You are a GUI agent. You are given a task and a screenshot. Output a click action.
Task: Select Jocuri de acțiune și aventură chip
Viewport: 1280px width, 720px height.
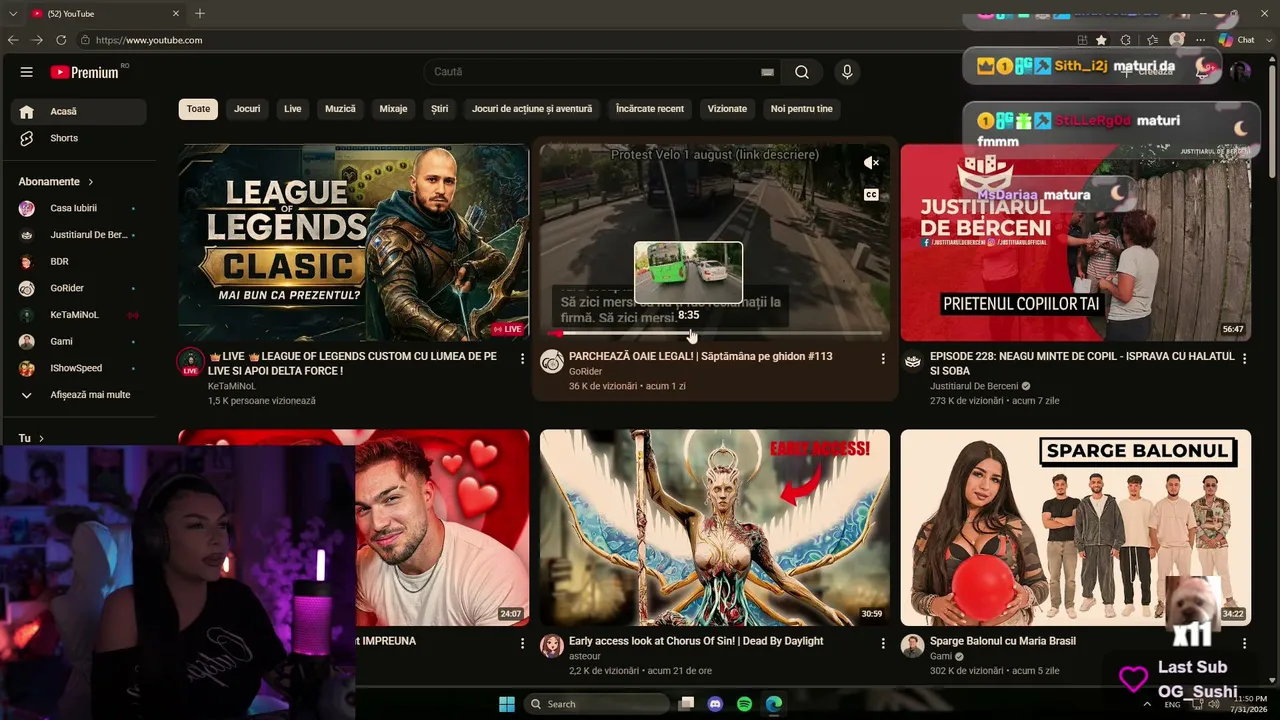point(532,109)
